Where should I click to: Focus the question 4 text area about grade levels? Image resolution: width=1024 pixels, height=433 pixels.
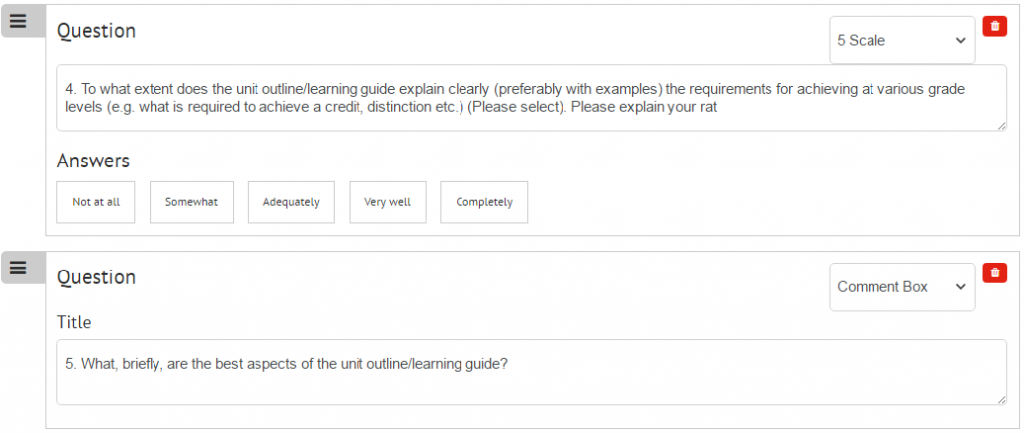click(532, 98)
